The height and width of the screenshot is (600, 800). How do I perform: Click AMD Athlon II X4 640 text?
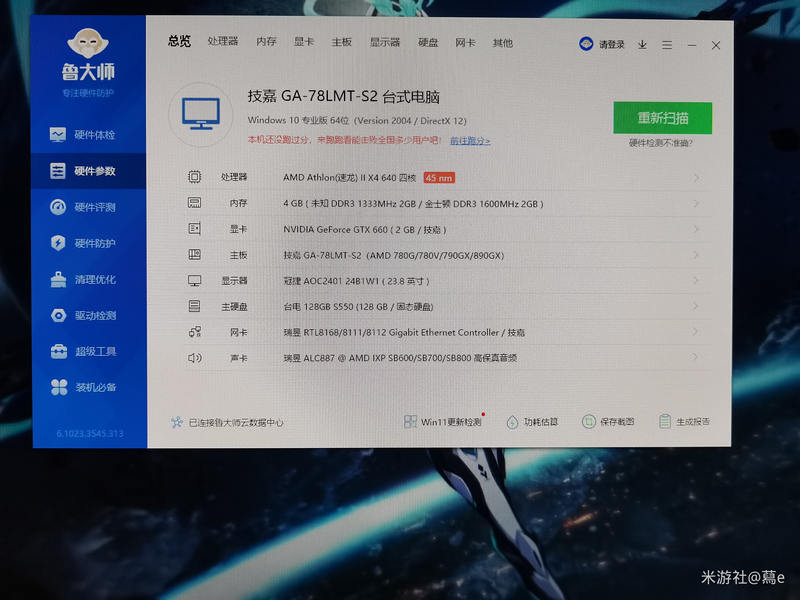pyautogui.click(x=349, y=178)
